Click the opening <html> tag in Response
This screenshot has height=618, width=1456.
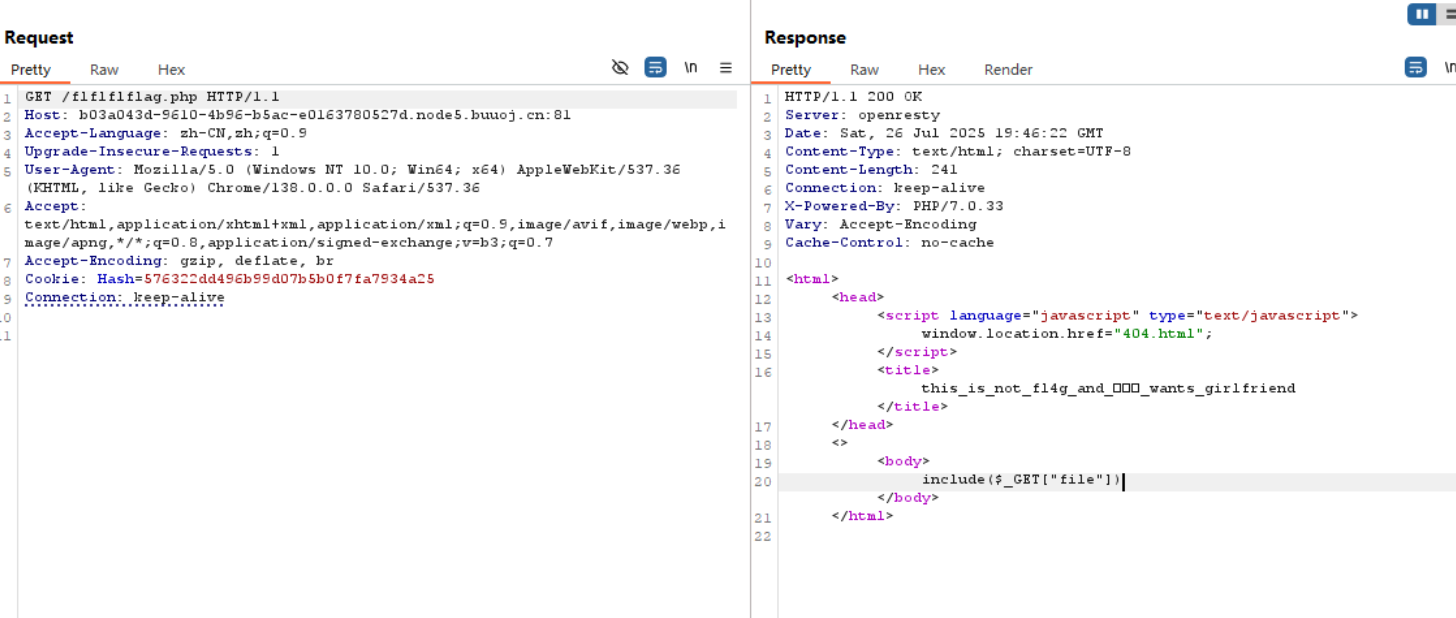[812, 279]
